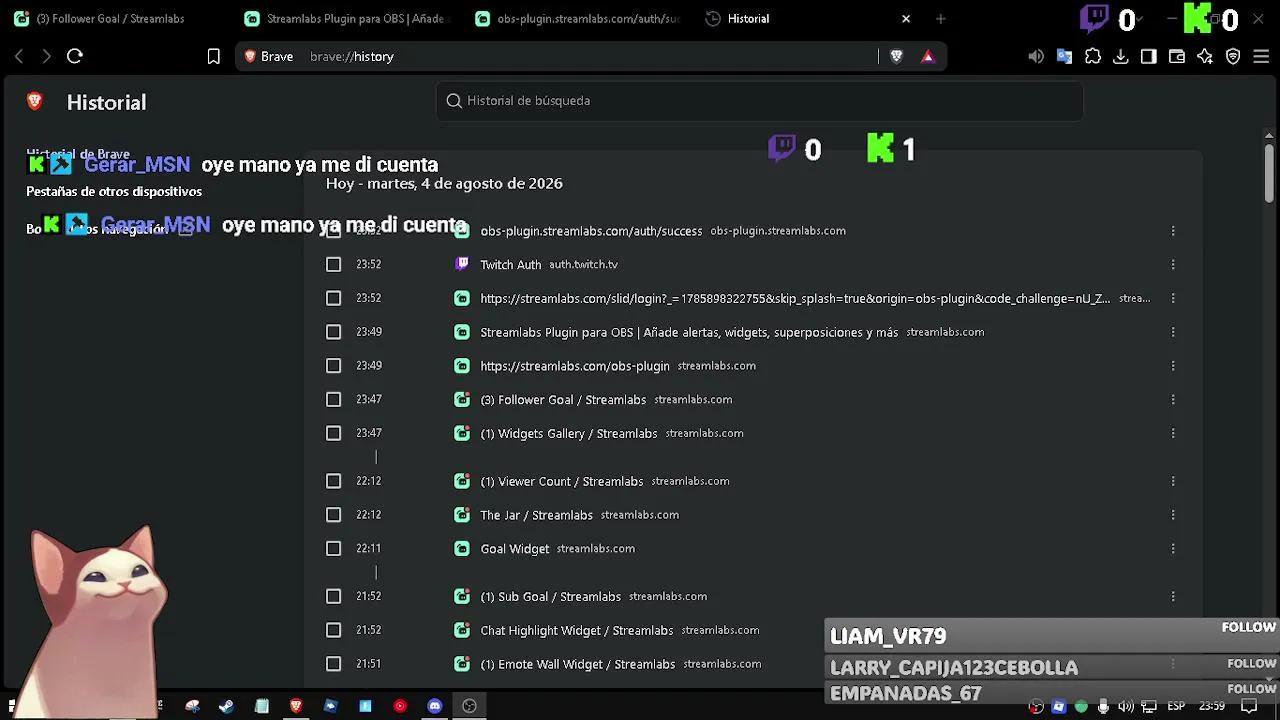Viewport: 1280px width, 720px height.
Task: Open the Google Translate extension icon
Action: tap(1064, 57)
